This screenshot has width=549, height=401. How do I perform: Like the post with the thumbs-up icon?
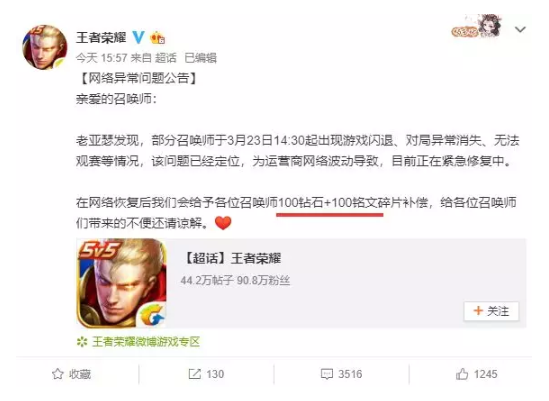462,374
